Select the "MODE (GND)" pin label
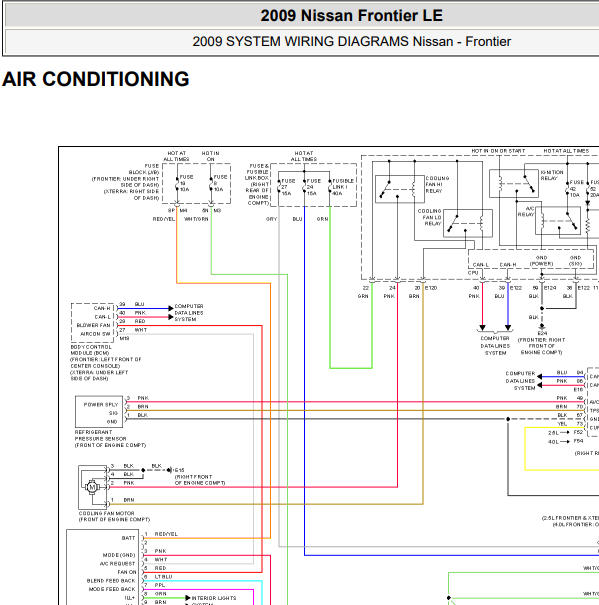Image resolution: width=599 pixels, height=605 pixels. pyautogui.click(x=119, y=555)
